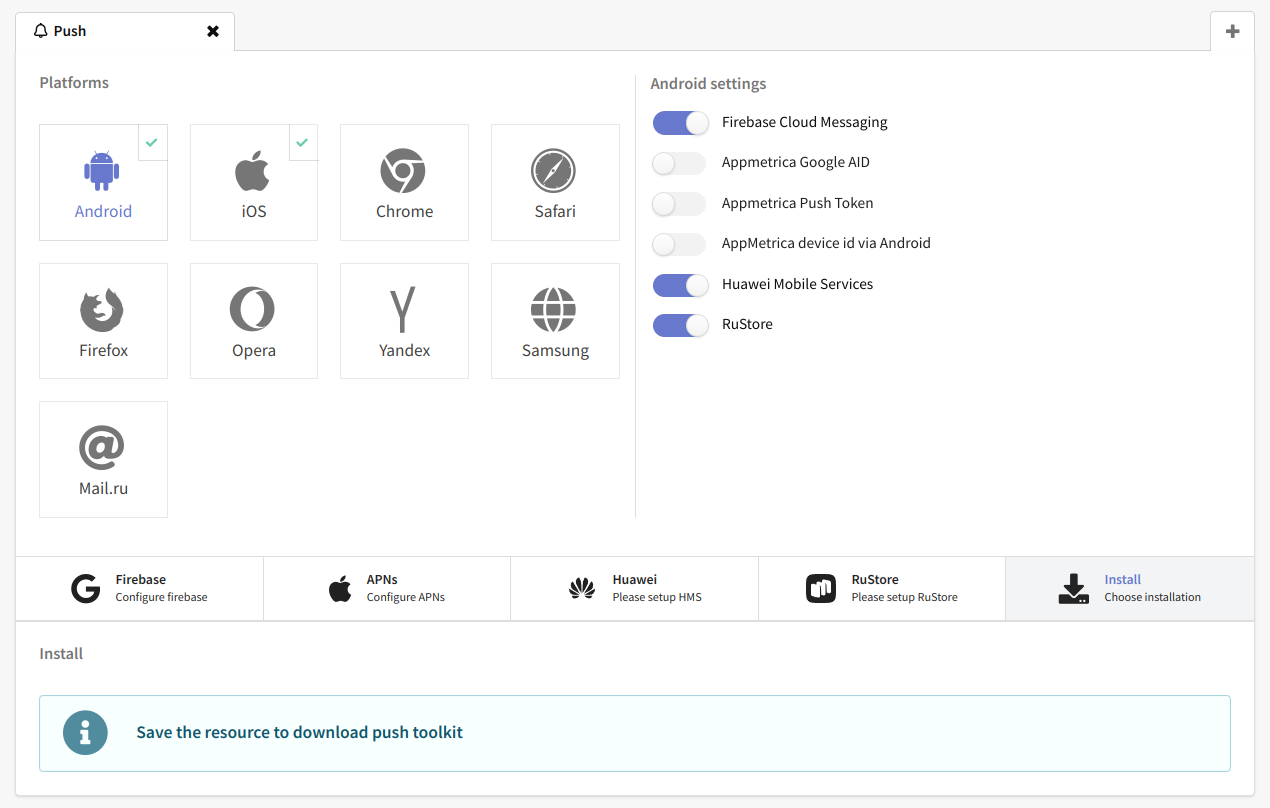Go to the Huawei setup tab

coord(634,589)
